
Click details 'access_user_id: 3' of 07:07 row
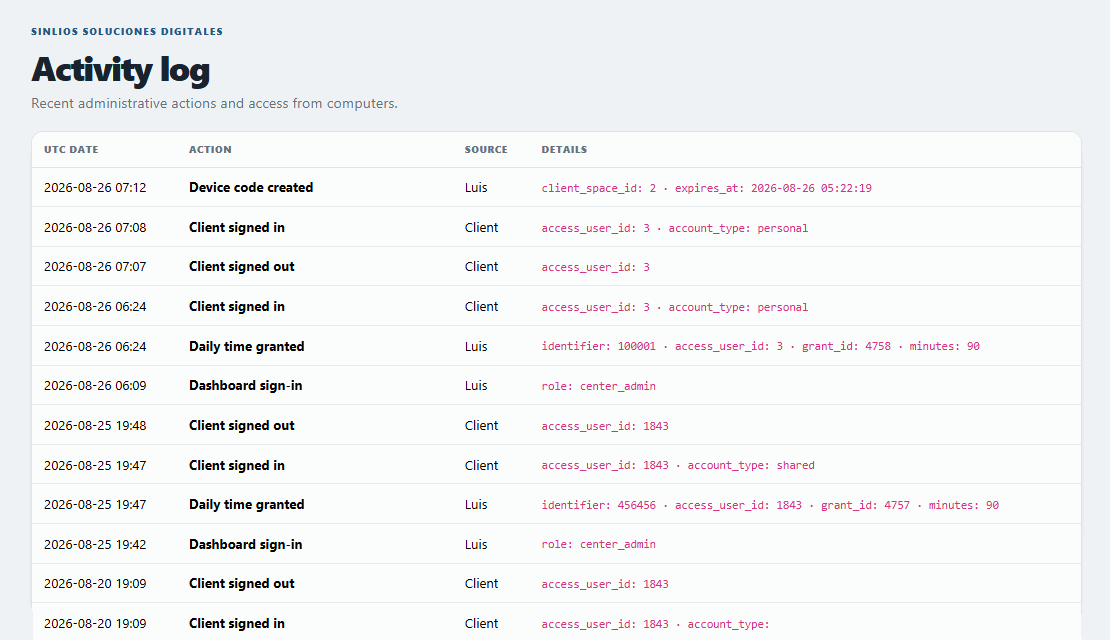(x=595, y=268)
